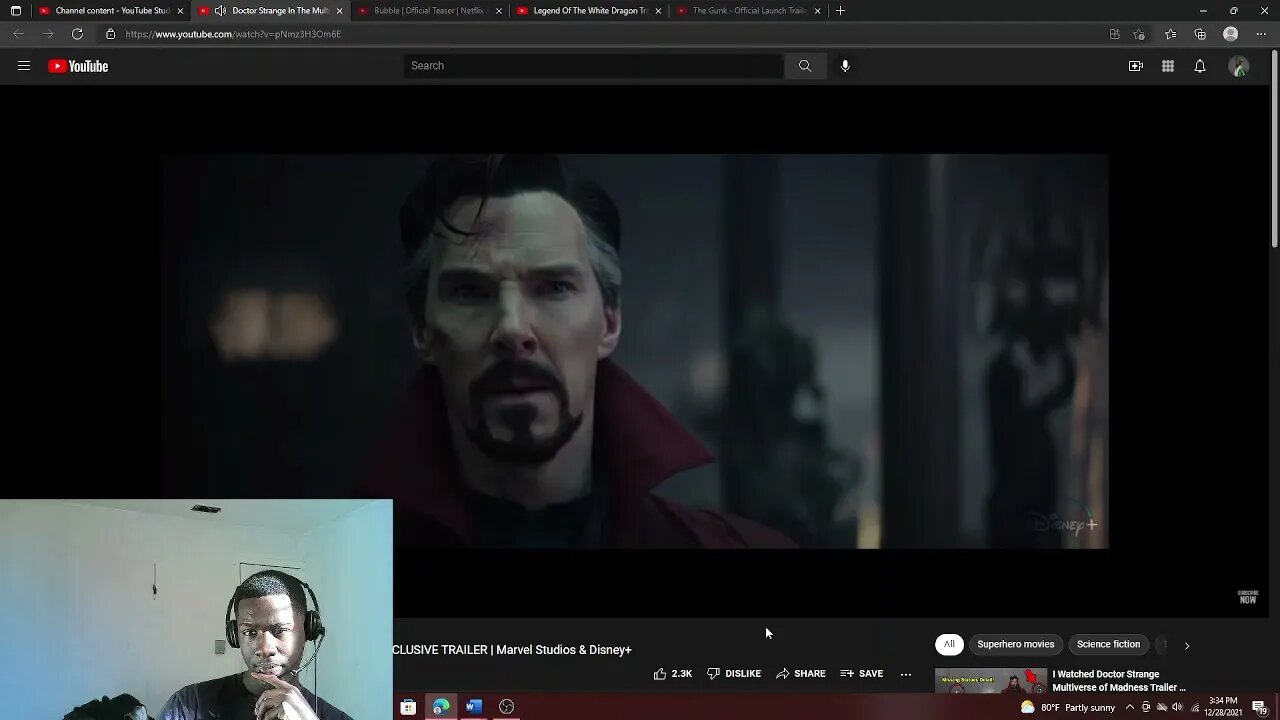Open Edge Collections
The height and width of the screenshot is (720, 1280).
click(1200, 34)
